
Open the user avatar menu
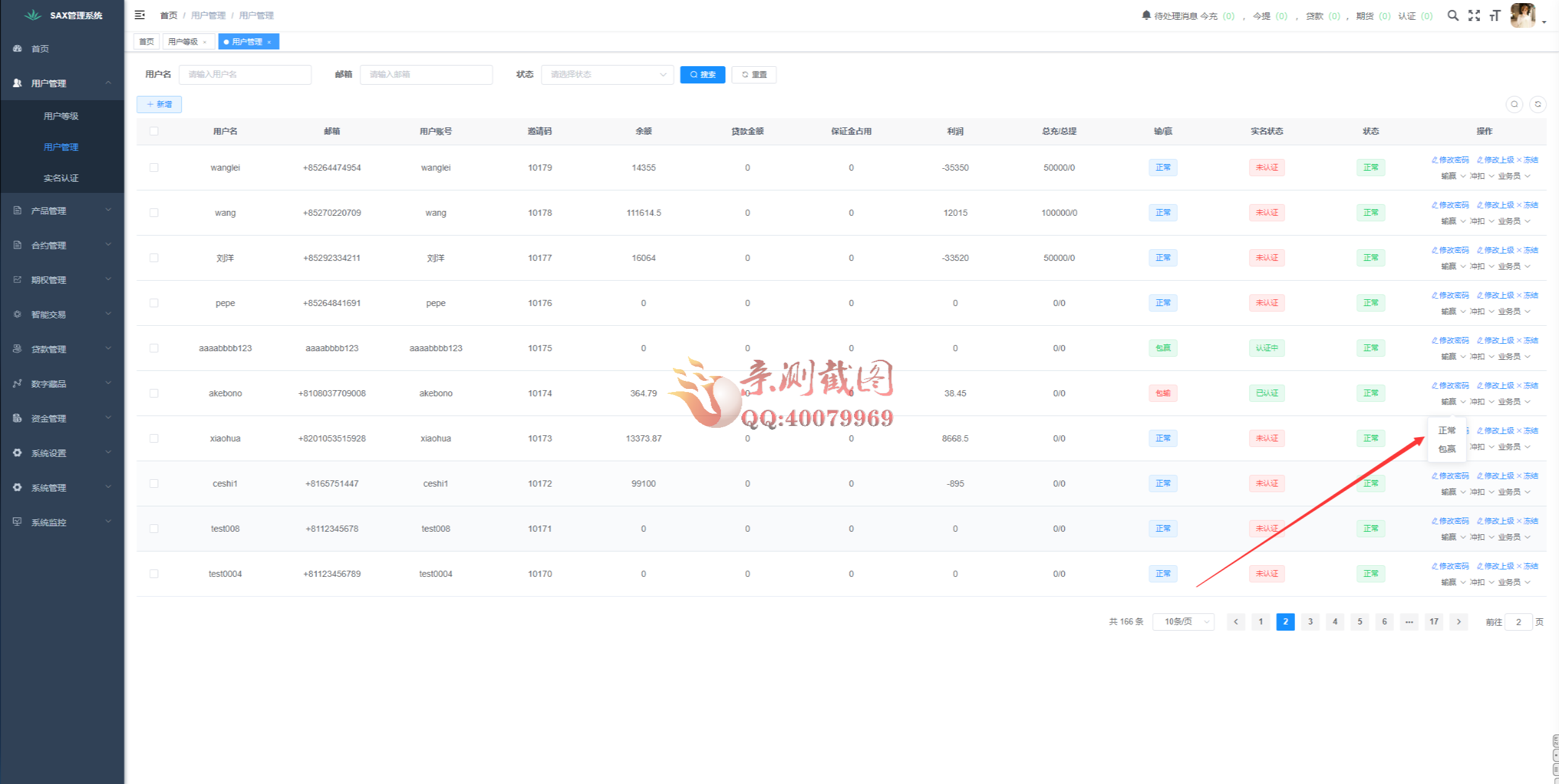[1523, 15]
